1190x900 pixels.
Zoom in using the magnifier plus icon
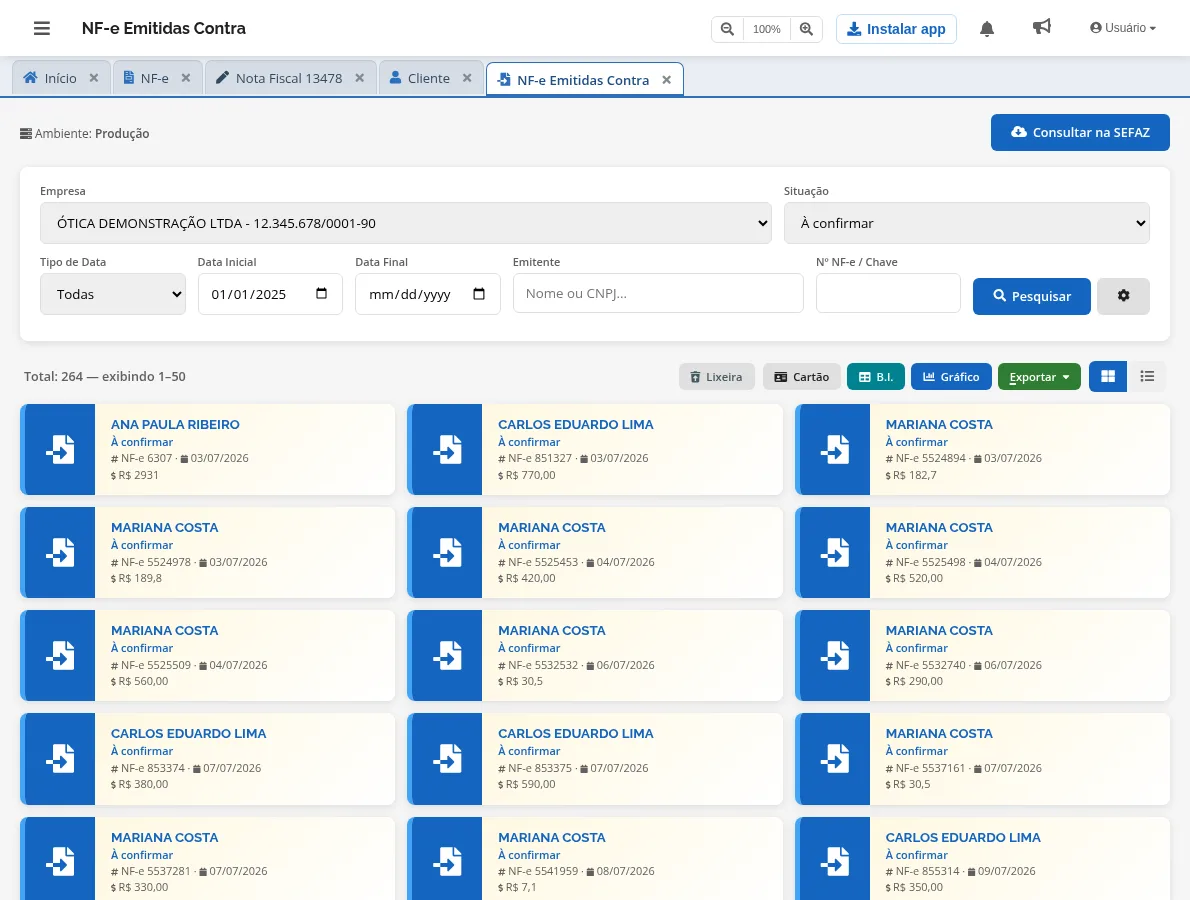(x=806, y=29)
